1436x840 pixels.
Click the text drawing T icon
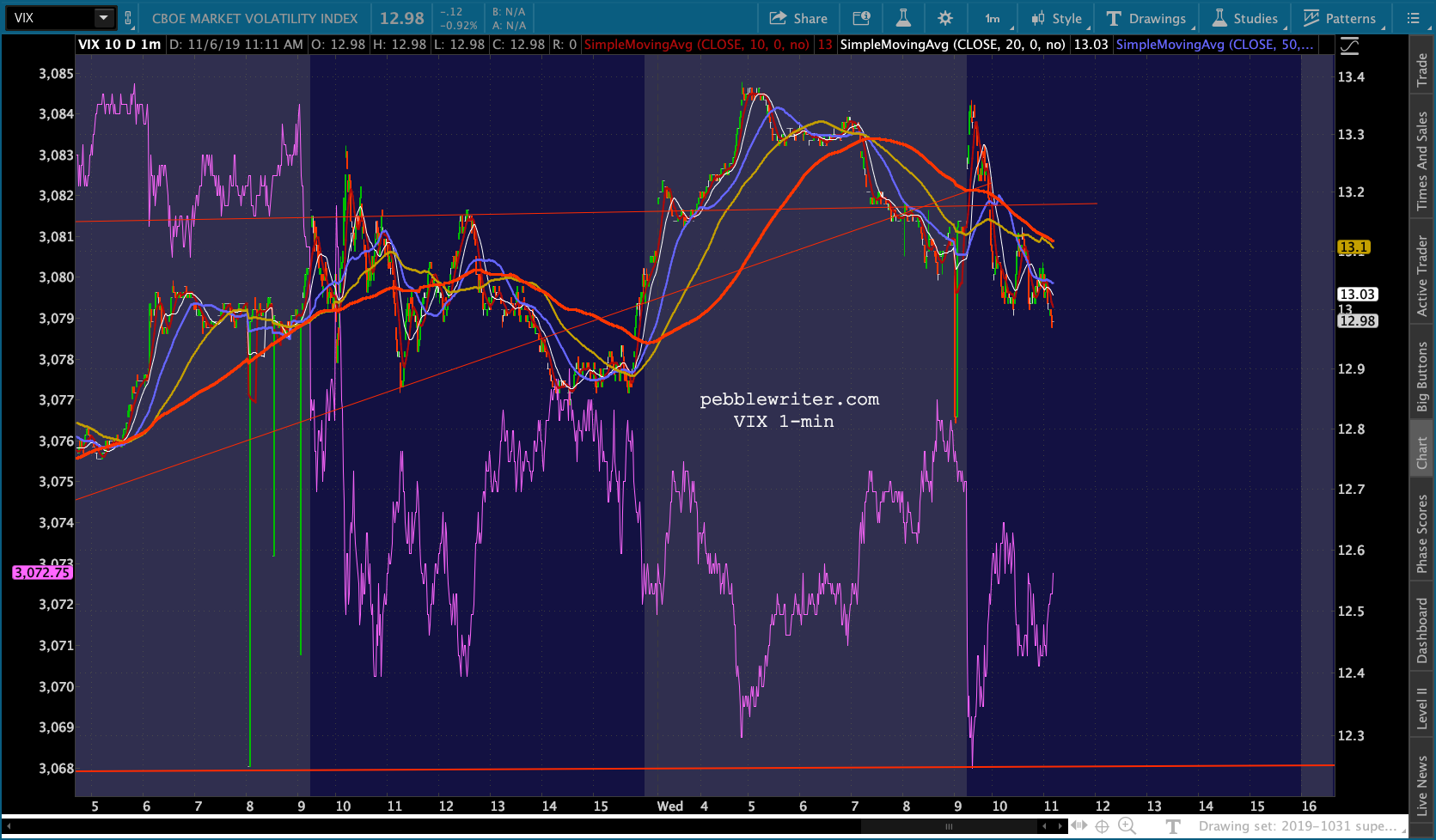[x=1173, y=826]
